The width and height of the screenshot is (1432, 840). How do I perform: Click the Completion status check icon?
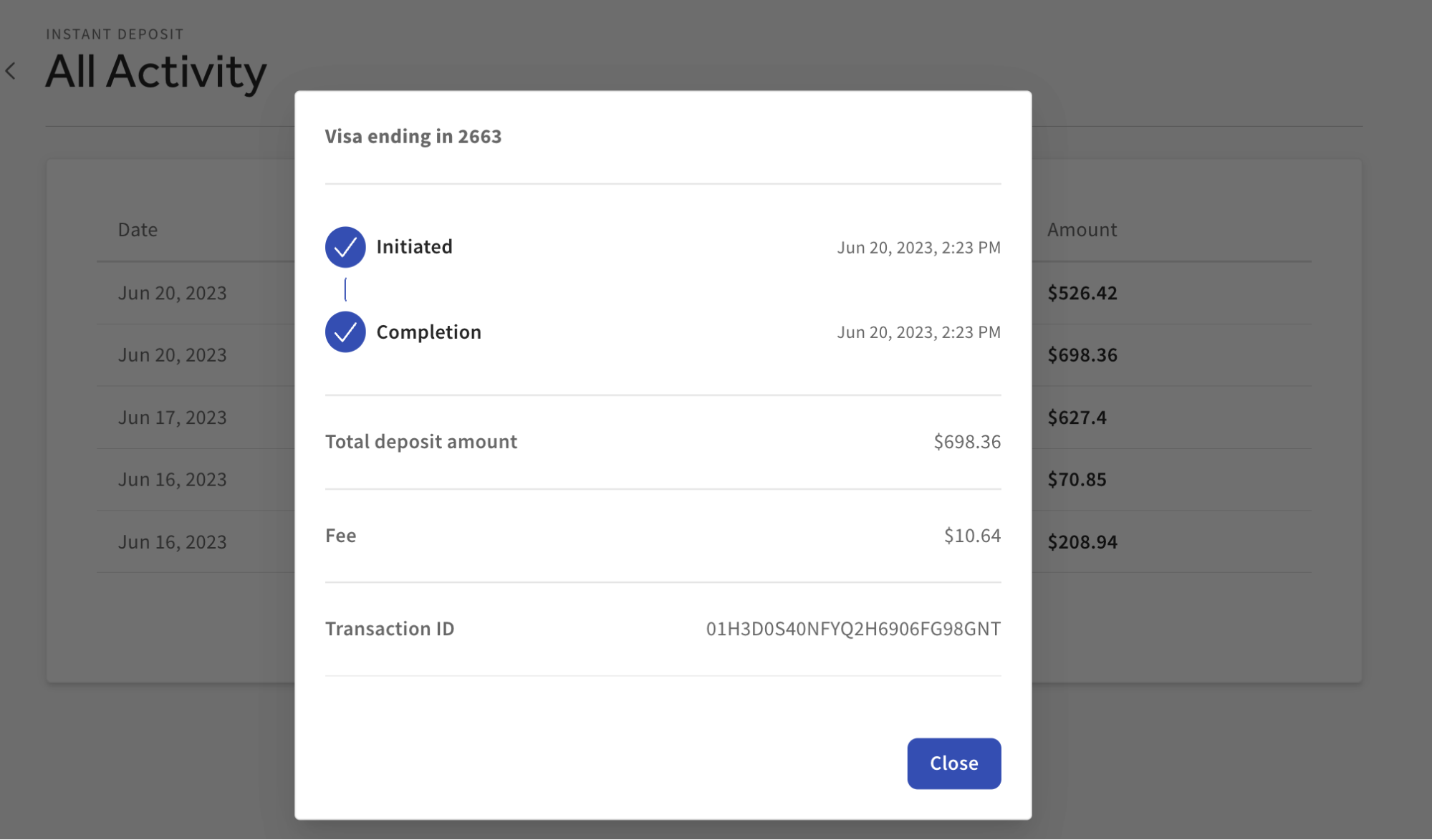(x=345, y=332)
